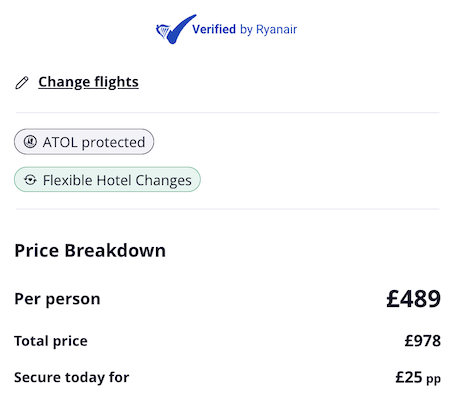Open the Change flights link

click(x=88, y=82)
